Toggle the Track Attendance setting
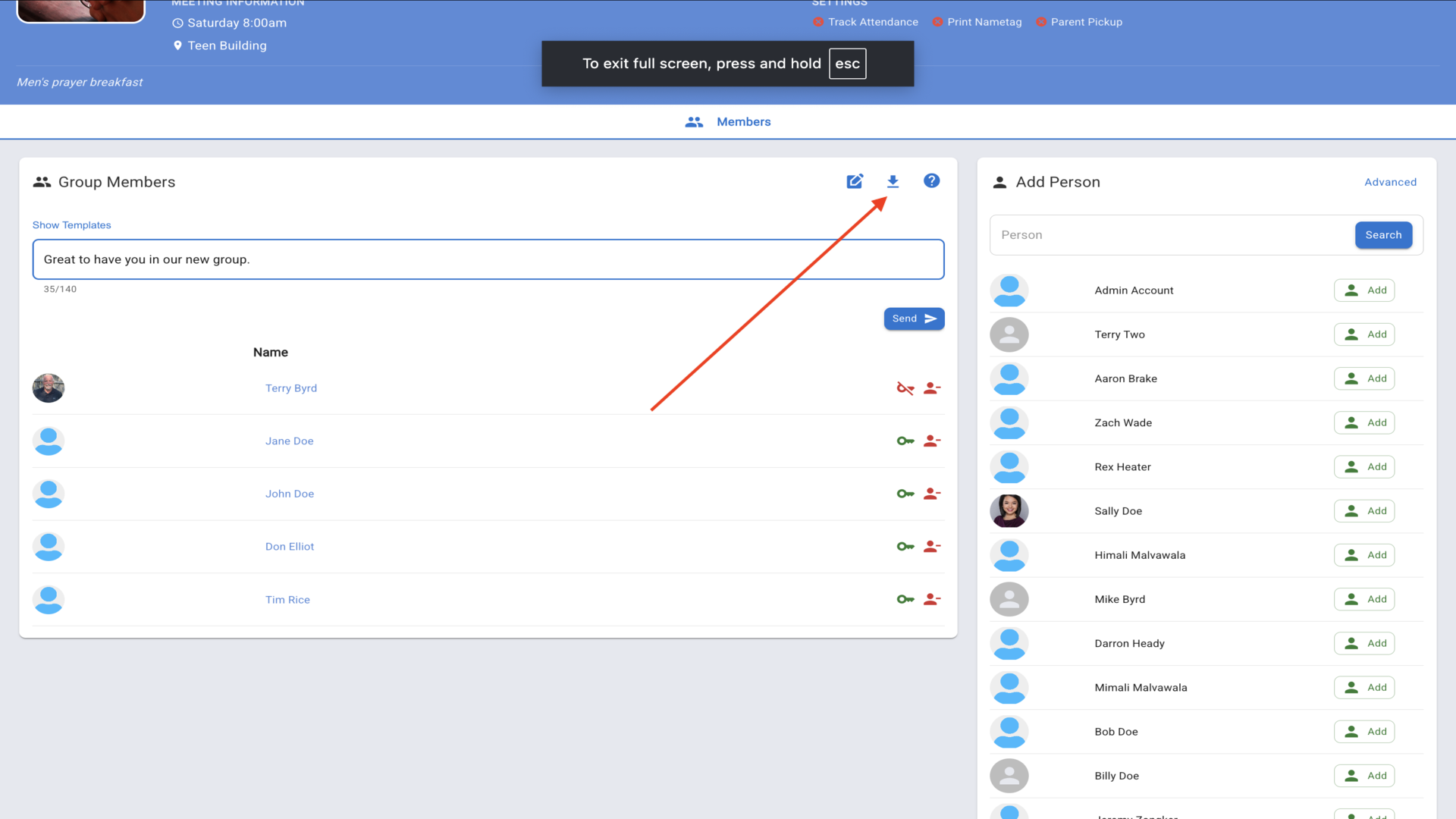 click(864, 22)
